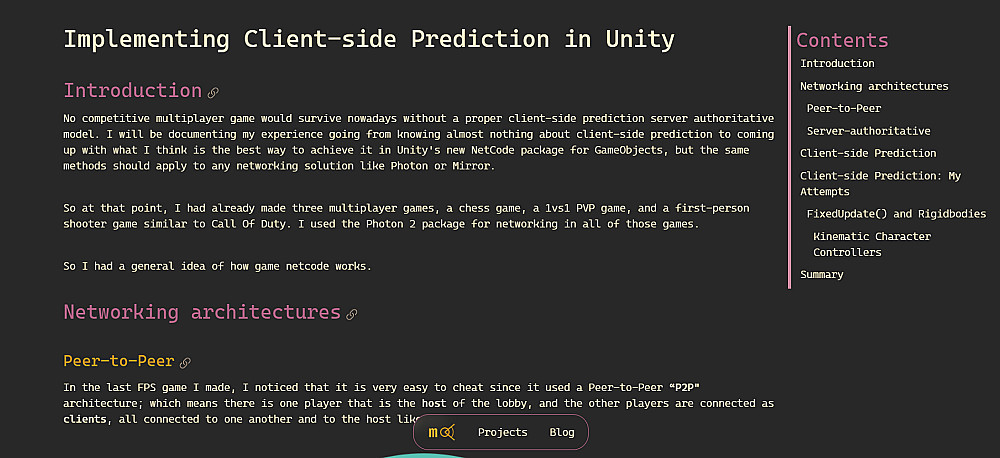Click the Networking architectures section heading

202,312
